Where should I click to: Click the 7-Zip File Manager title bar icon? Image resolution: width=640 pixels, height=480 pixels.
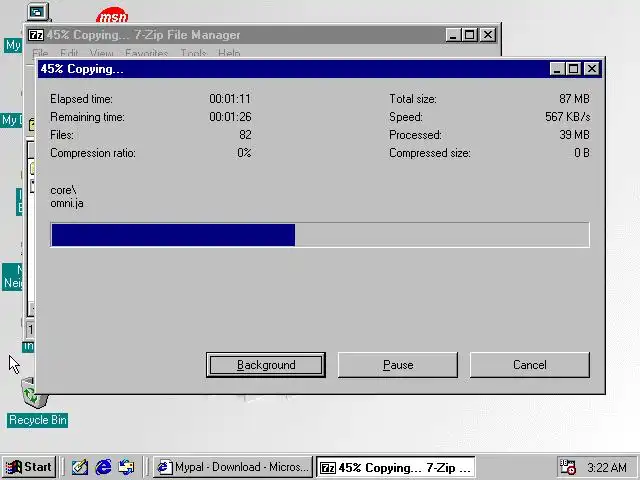pyautogui.click(x=36, y=35)
